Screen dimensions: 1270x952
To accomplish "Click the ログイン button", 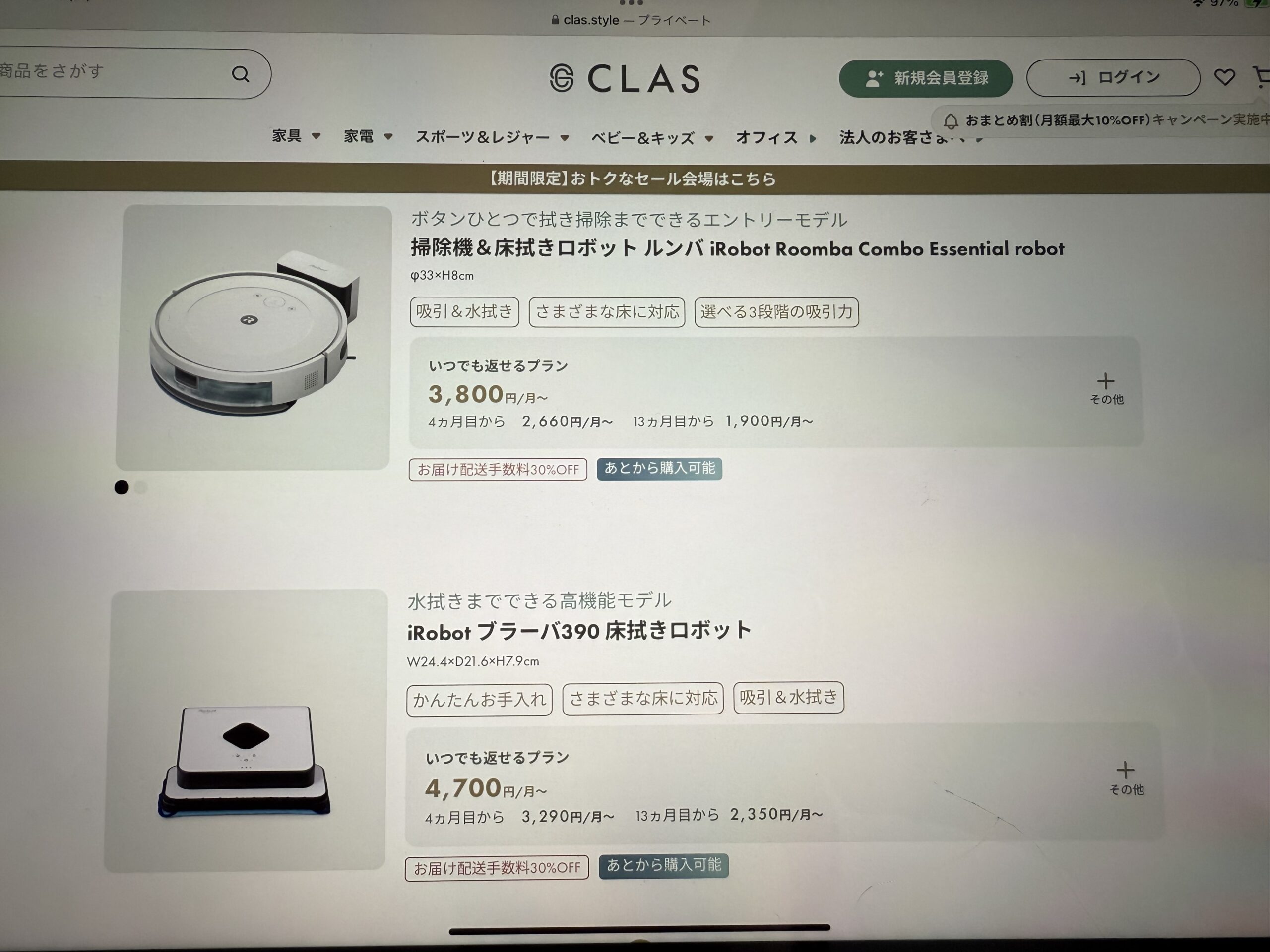I will [1113, 77].
